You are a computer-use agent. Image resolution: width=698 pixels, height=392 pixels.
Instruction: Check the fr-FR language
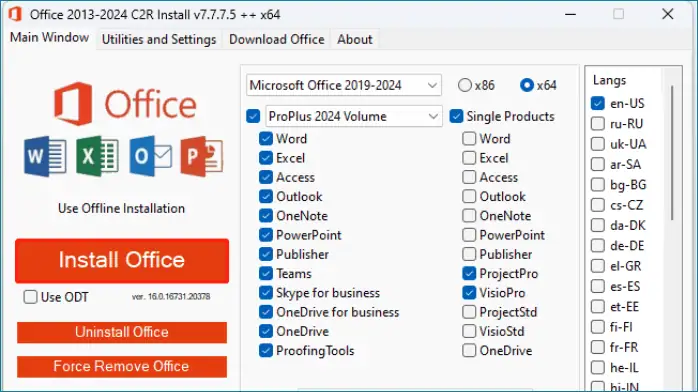coord(597,347)
